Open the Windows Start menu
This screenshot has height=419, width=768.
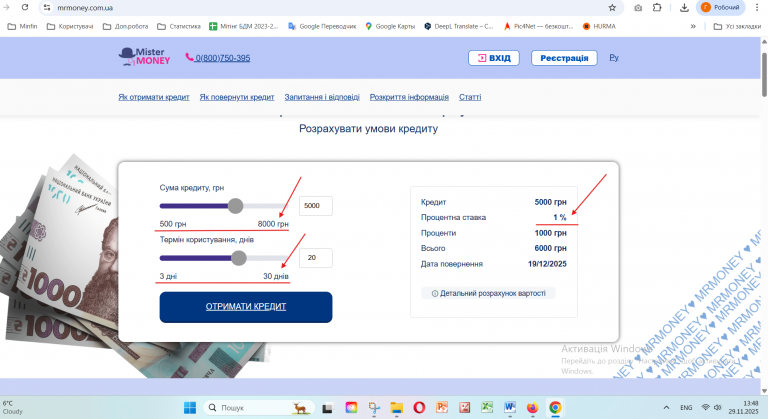pyautogui.click(x=190, y=407)
